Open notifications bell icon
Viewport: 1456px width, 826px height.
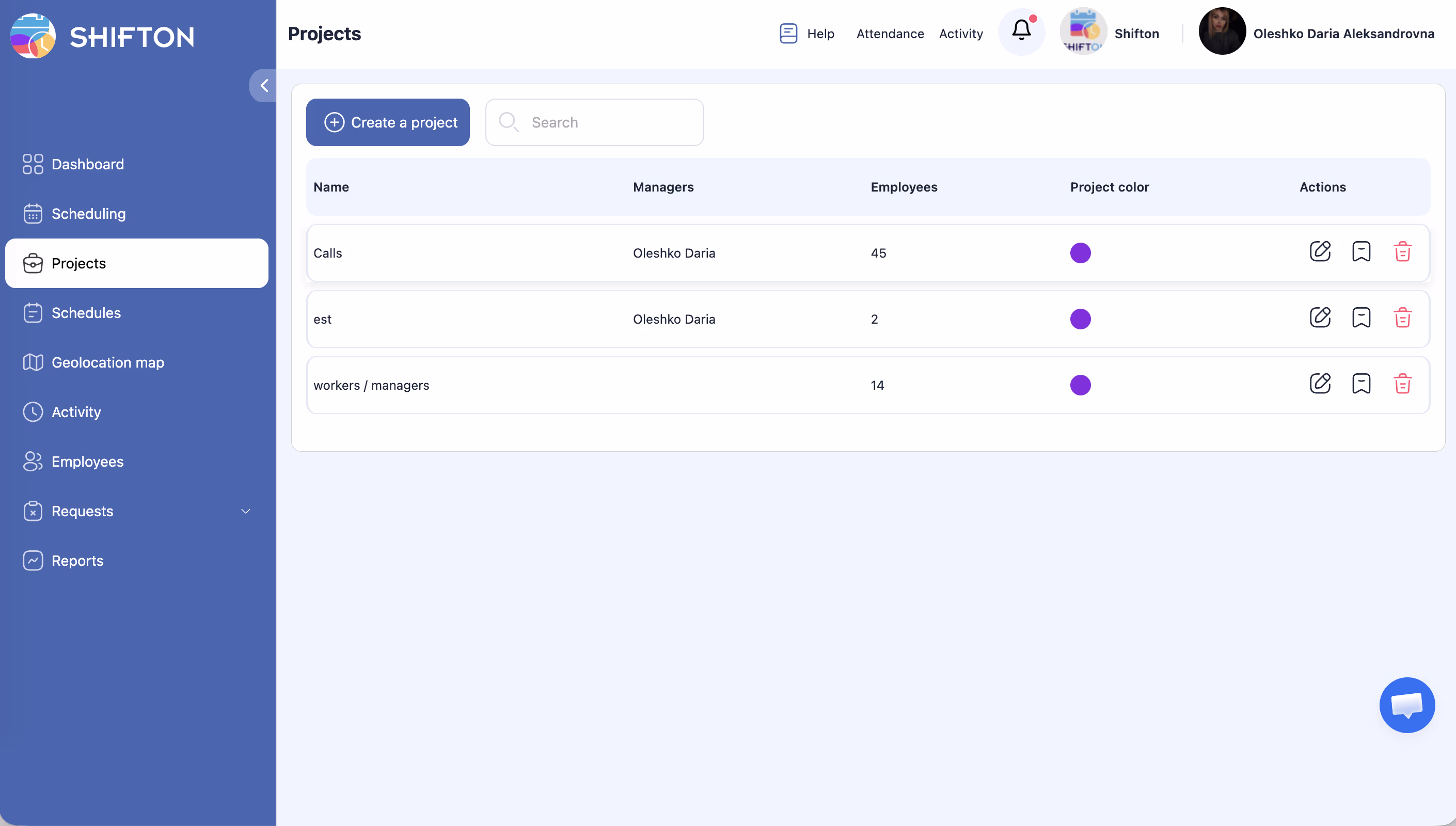click(x=1021, y=30)
